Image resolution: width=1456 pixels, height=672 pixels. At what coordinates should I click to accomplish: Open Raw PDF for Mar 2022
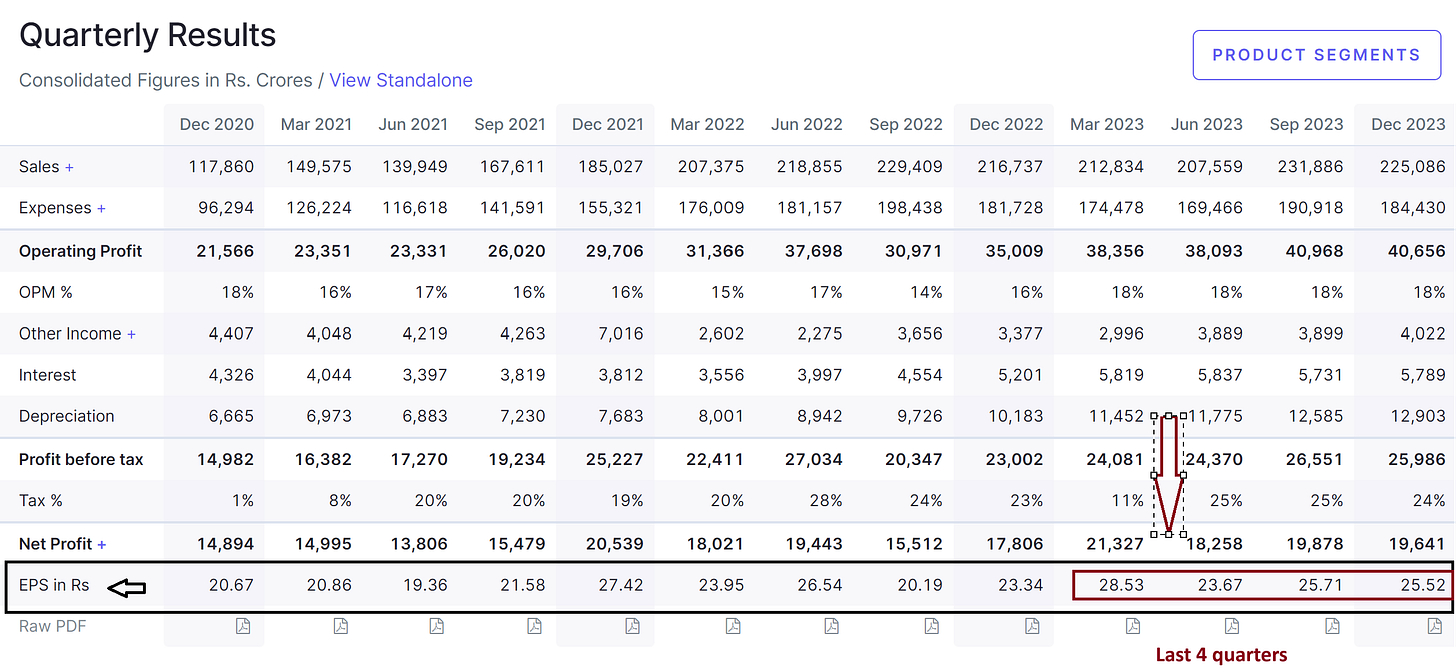[734, 626]
